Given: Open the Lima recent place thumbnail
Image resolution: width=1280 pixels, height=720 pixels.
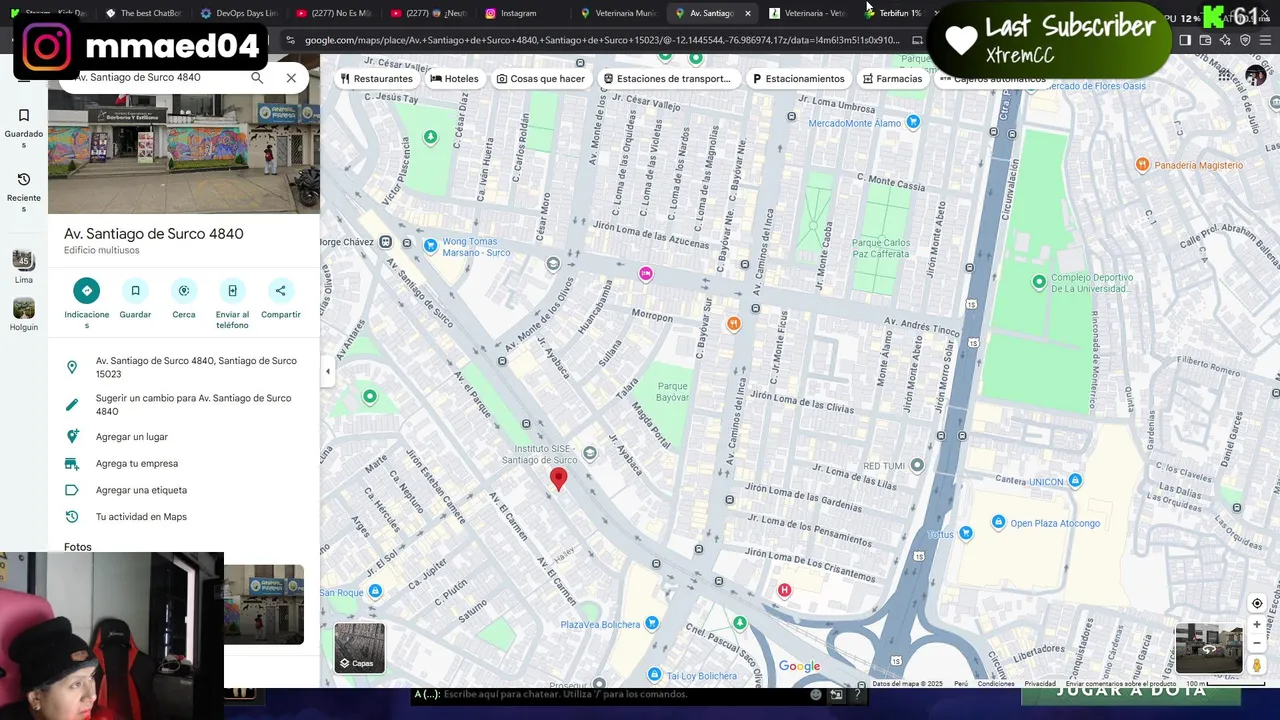Looking at the screenshot, I should tap(24, 260).
